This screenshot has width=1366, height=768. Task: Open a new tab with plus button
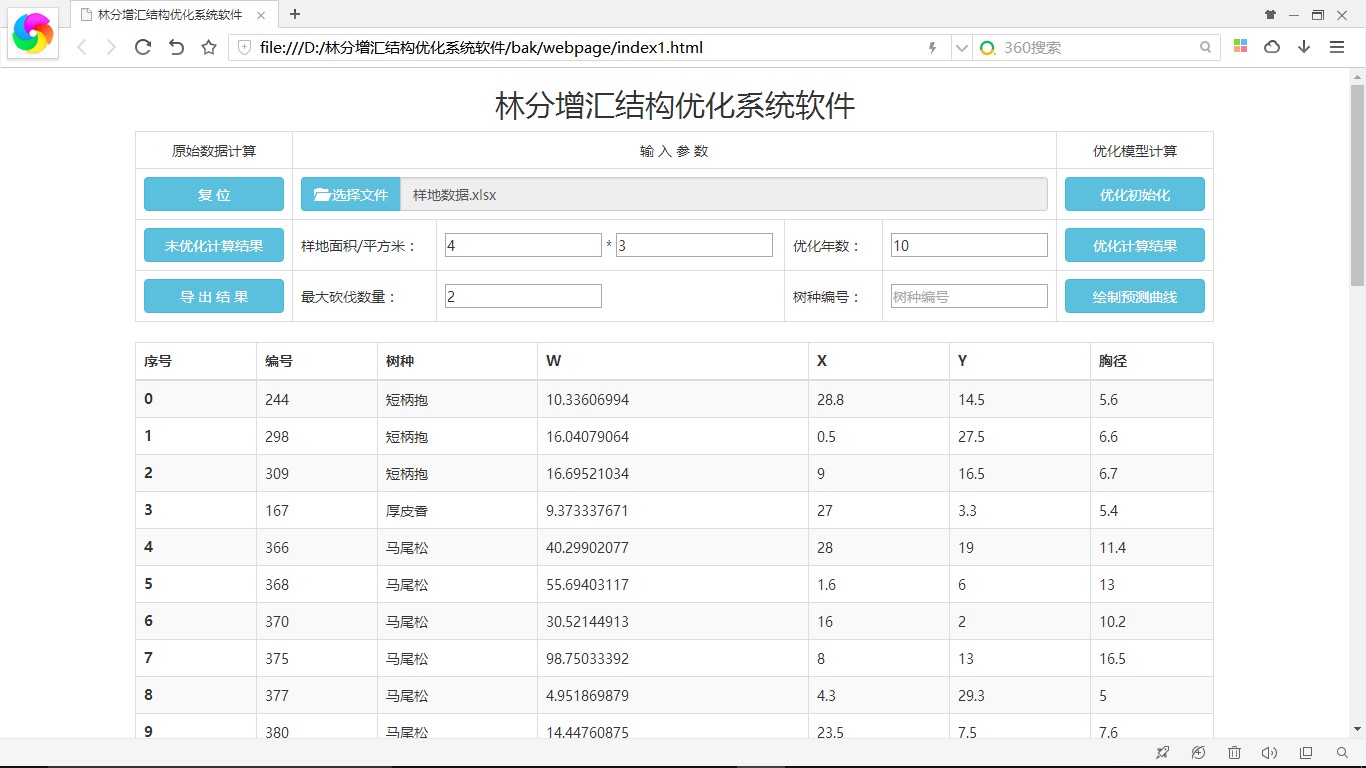295,14
